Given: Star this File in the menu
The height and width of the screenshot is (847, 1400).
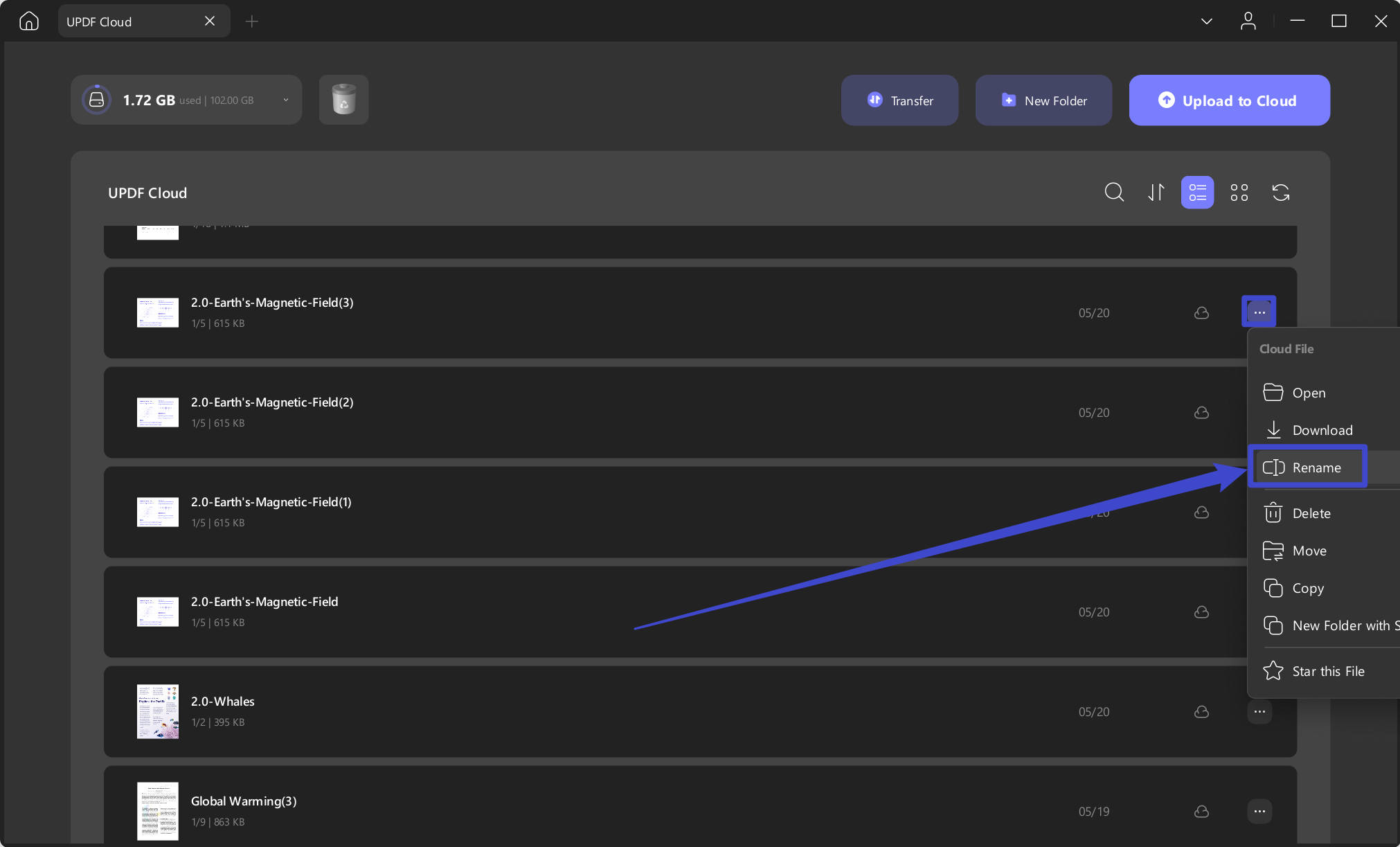Looking at the screenshot, I should 1324,671.
